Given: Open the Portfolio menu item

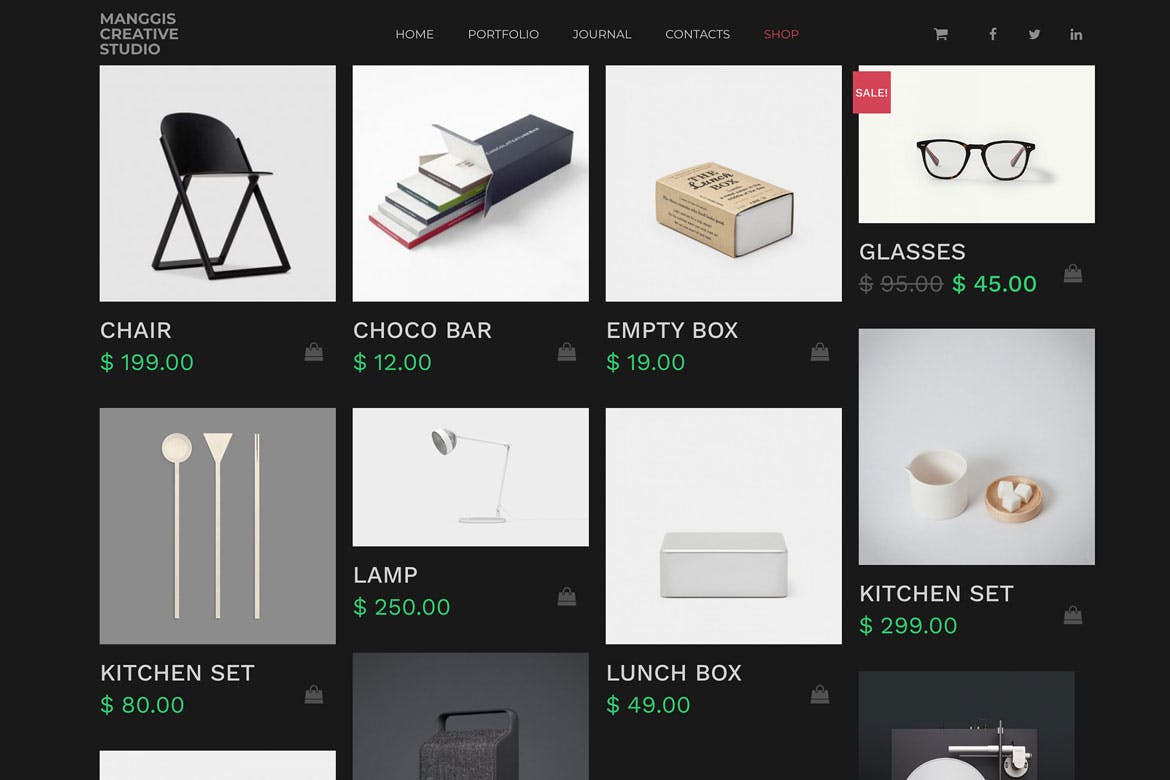Looking at the screenshot, I should tap(503, 34).
